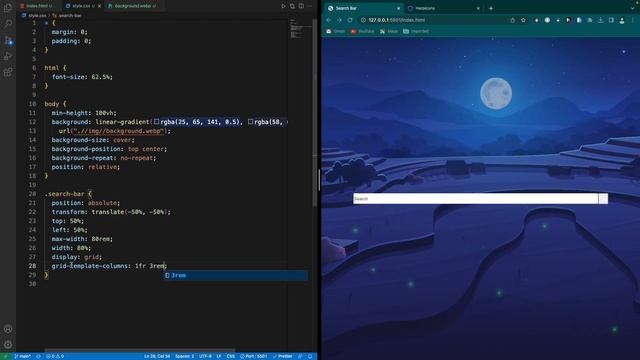The width and height of the screenshot is (640, 360).
Task: Click the Live Server Port 5501 item
Action: pos(253,356)
